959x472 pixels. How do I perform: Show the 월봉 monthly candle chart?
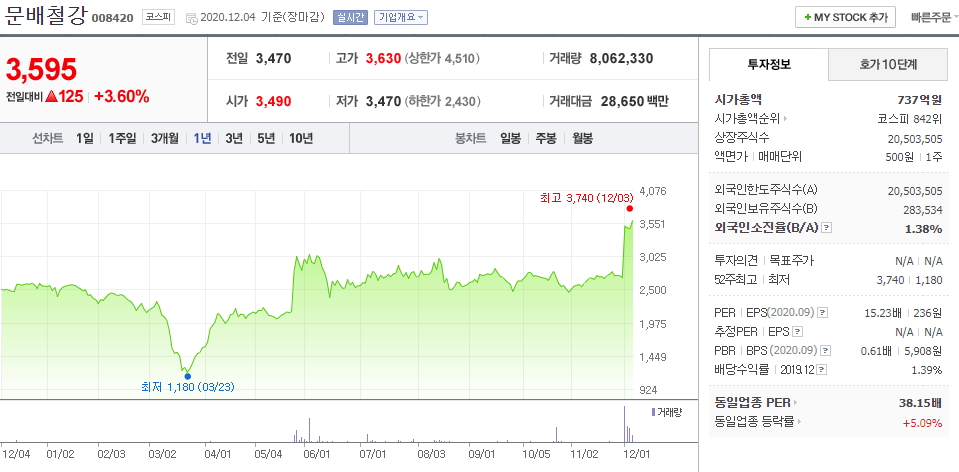pyautogui.click(x=582, y=138)
